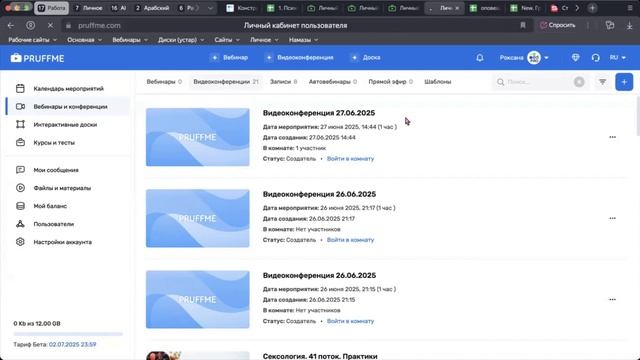Viewport: 640px width, 360px height.
Task: Click the storage usage progress bar
Action: (68, 334)
